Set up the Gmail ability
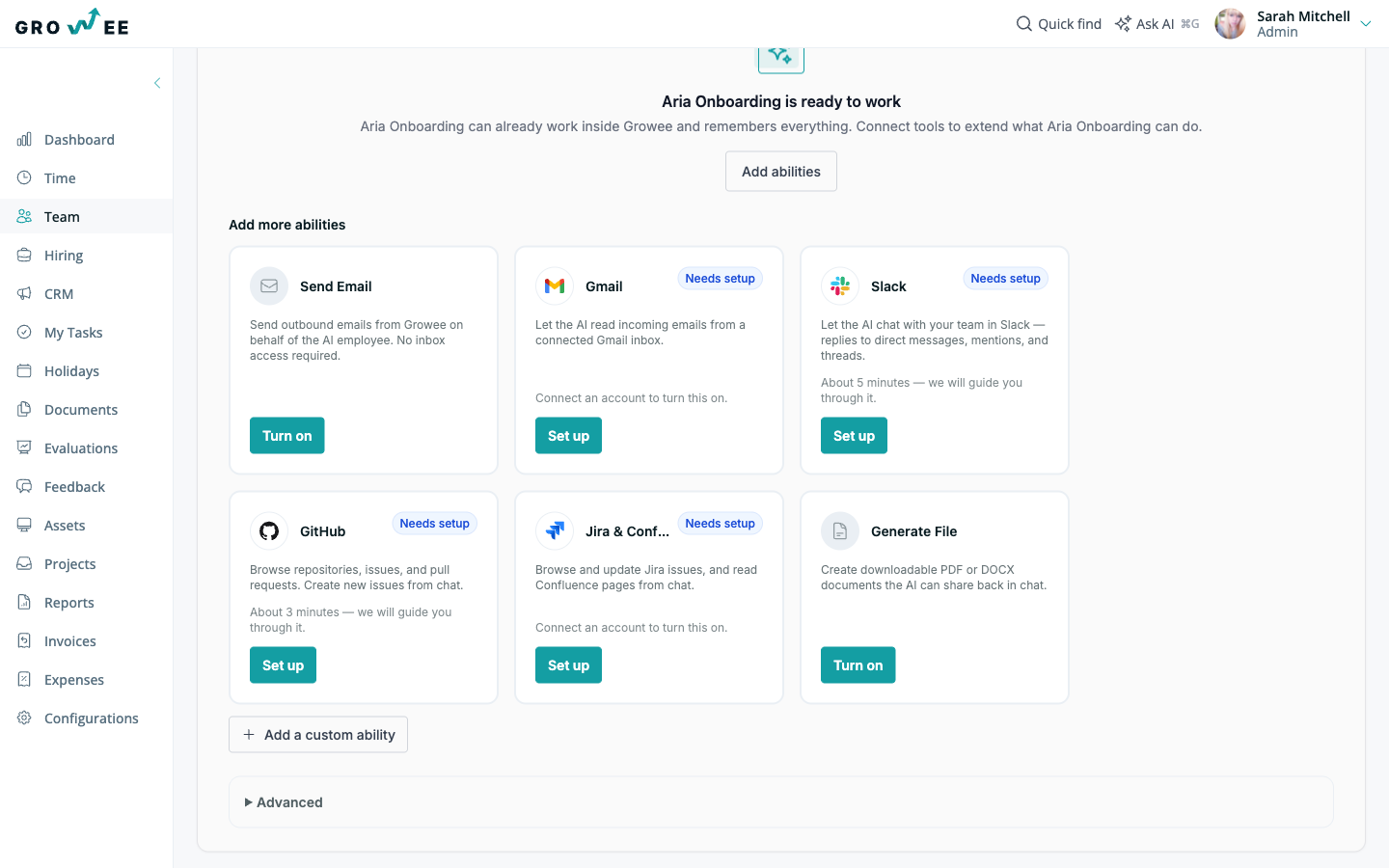The width and height of the screenshot is (1389, 868). [568, 436]
